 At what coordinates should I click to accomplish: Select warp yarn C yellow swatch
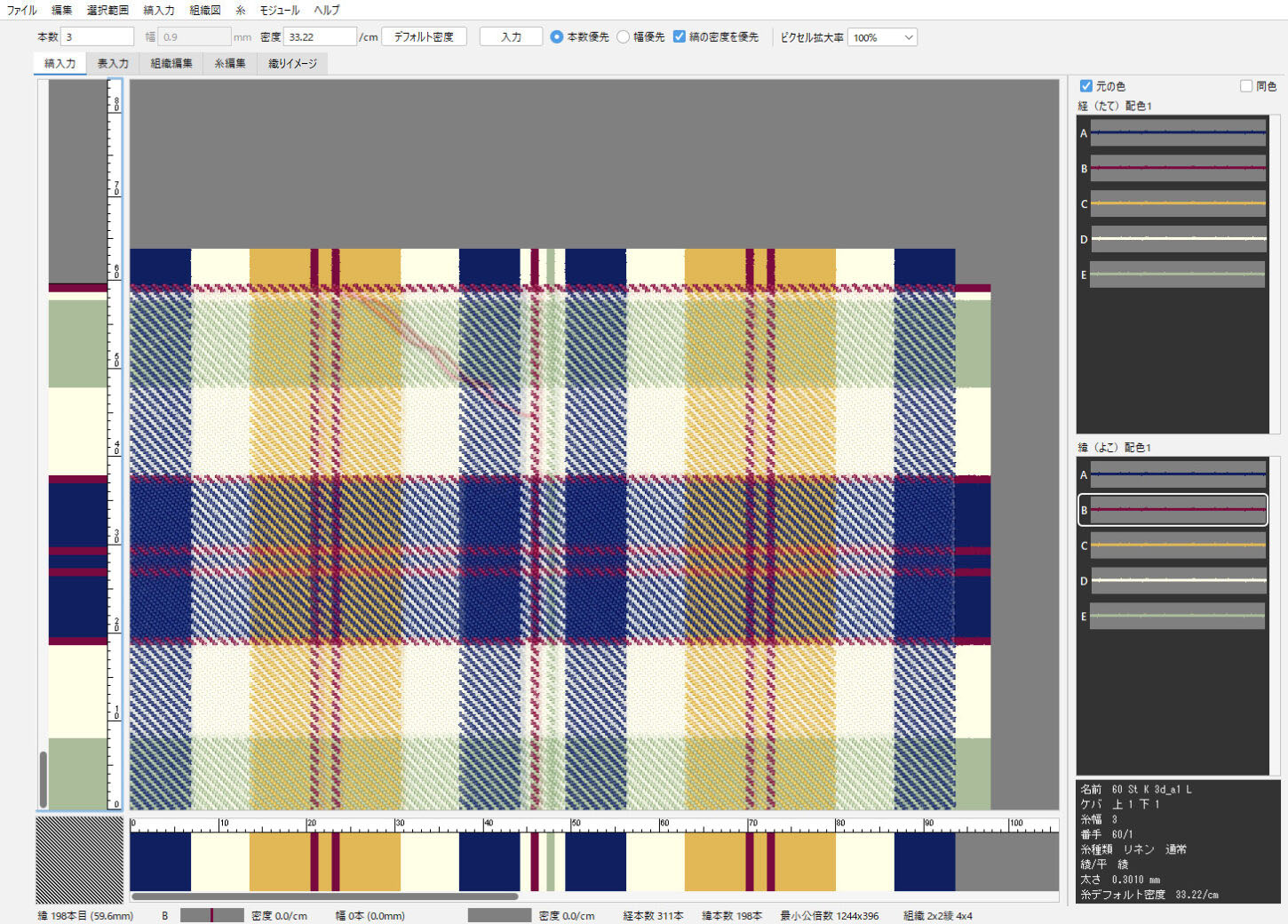pyautogui.click(x=1177, y=203)
